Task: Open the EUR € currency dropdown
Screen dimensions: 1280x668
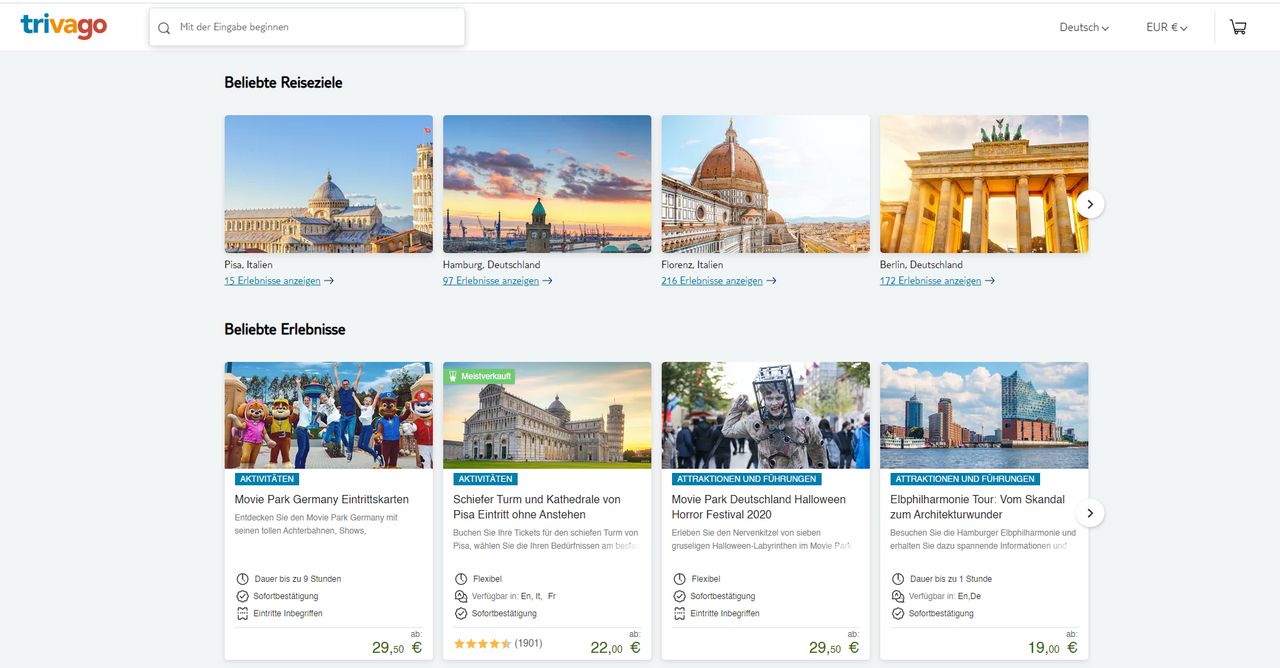Action: click(1166, 28)
